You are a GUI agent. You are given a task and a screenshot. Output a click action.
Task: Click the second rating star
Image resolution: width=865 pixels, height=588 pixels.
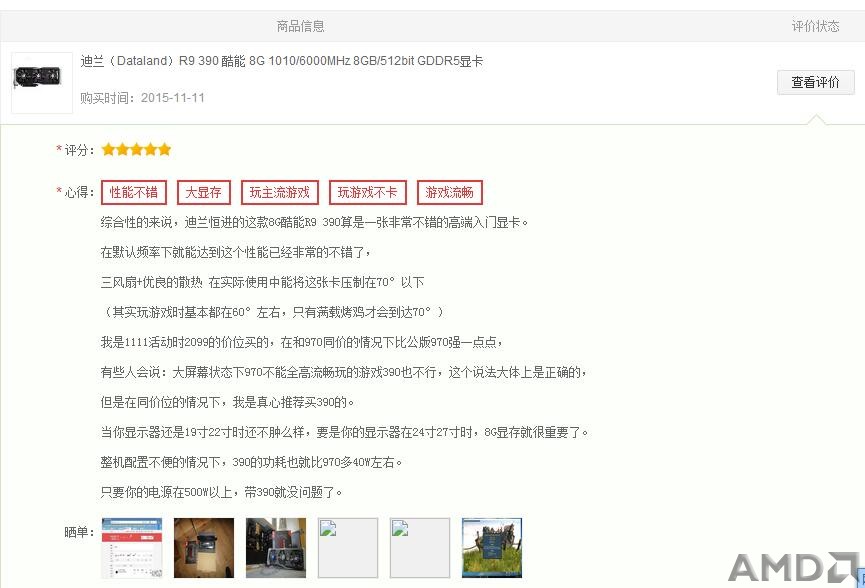pos(122,149)
